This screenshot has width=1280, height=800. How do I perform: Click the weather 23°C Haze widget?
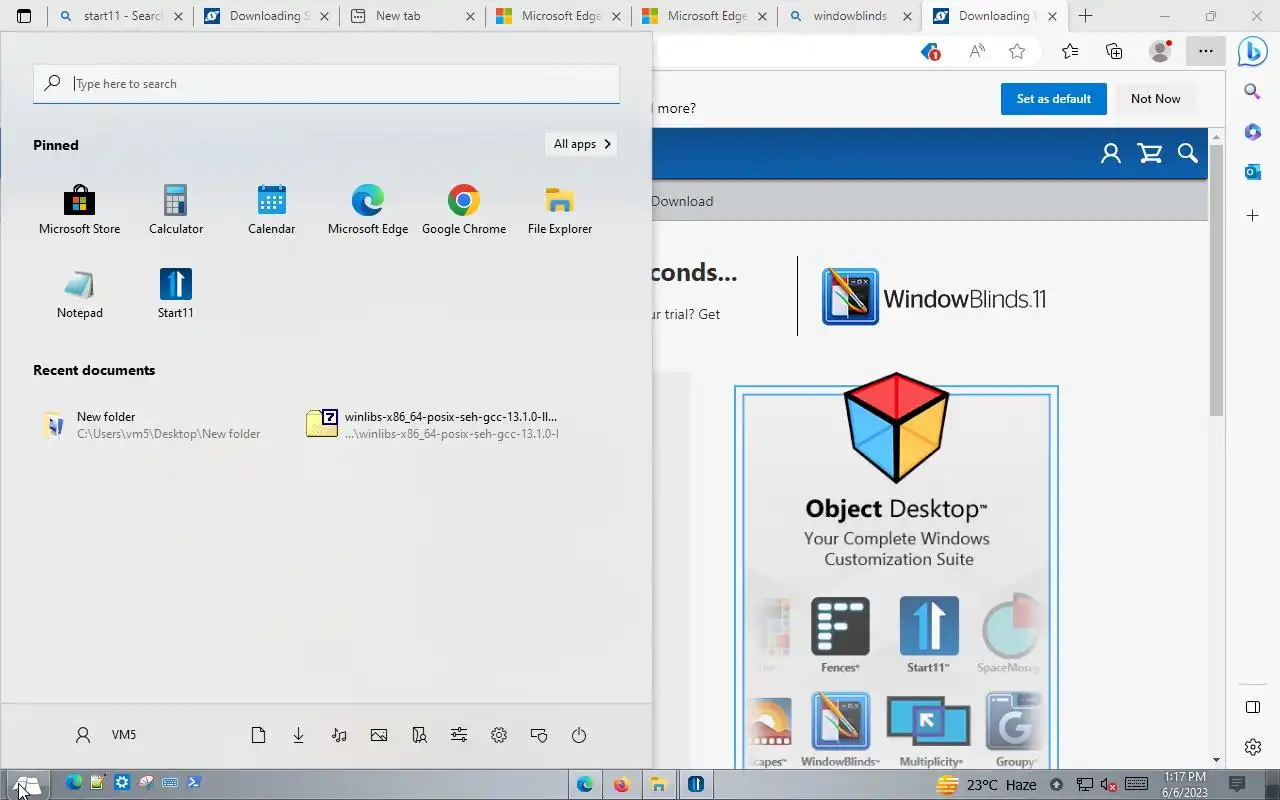click(986, 785)
